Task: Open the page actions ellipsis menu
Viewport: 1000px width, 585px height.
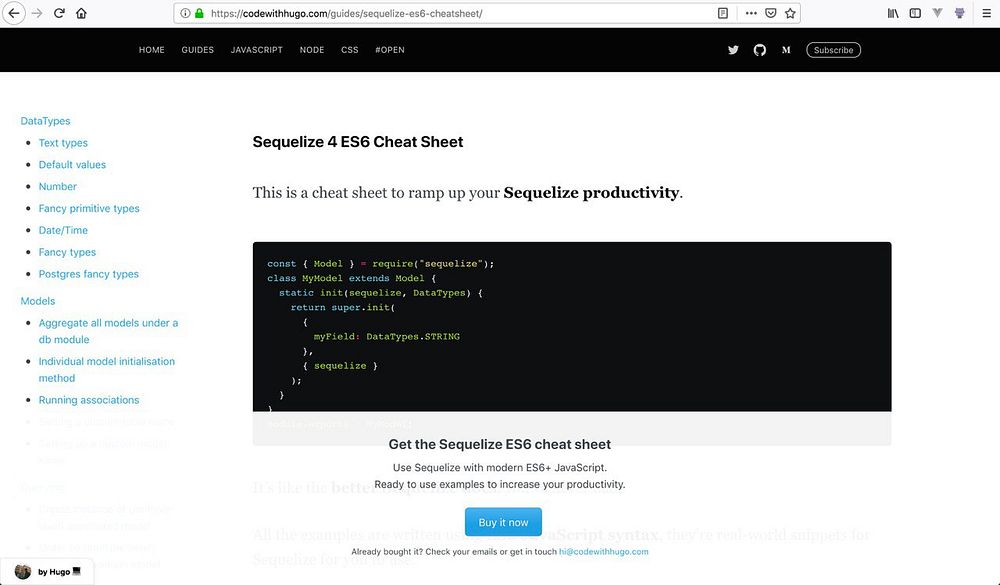Action: 751,14
